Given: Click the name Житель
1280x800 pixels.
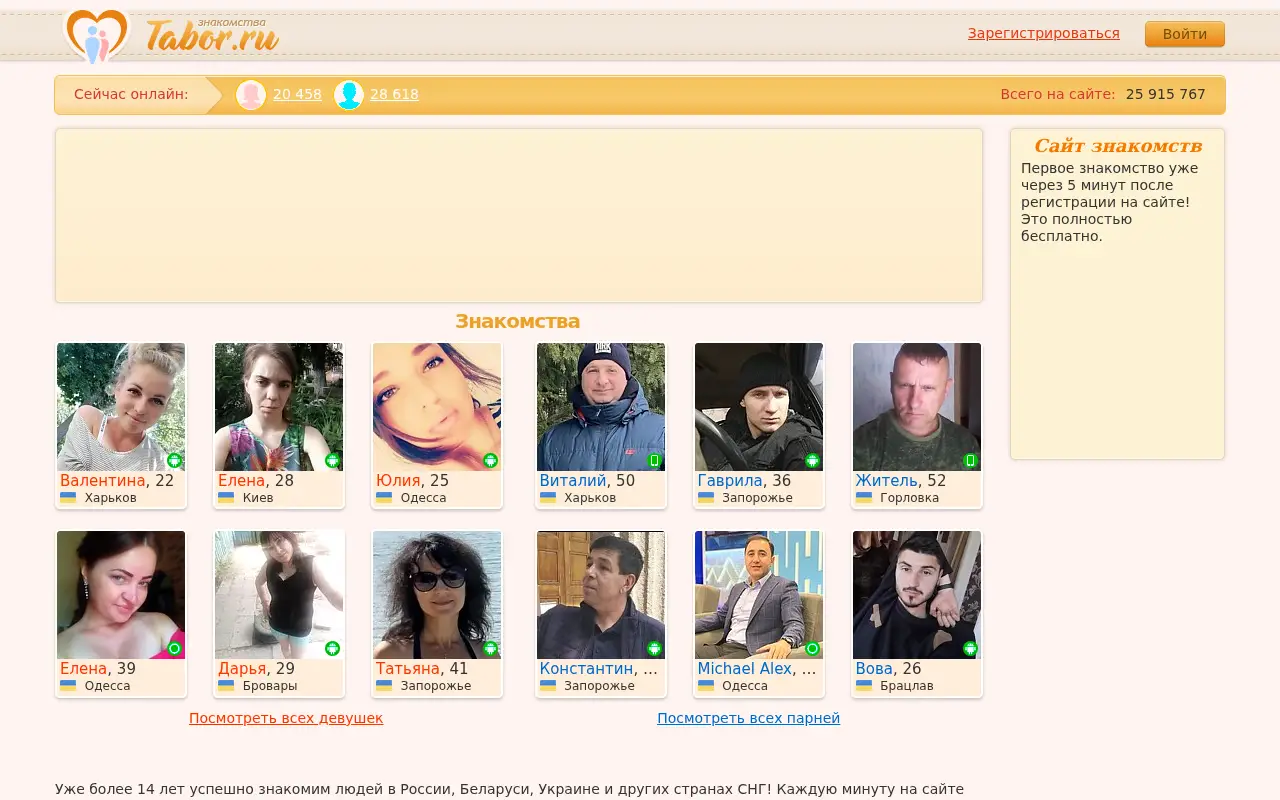Looking at the screenshot, I should 886,481.
